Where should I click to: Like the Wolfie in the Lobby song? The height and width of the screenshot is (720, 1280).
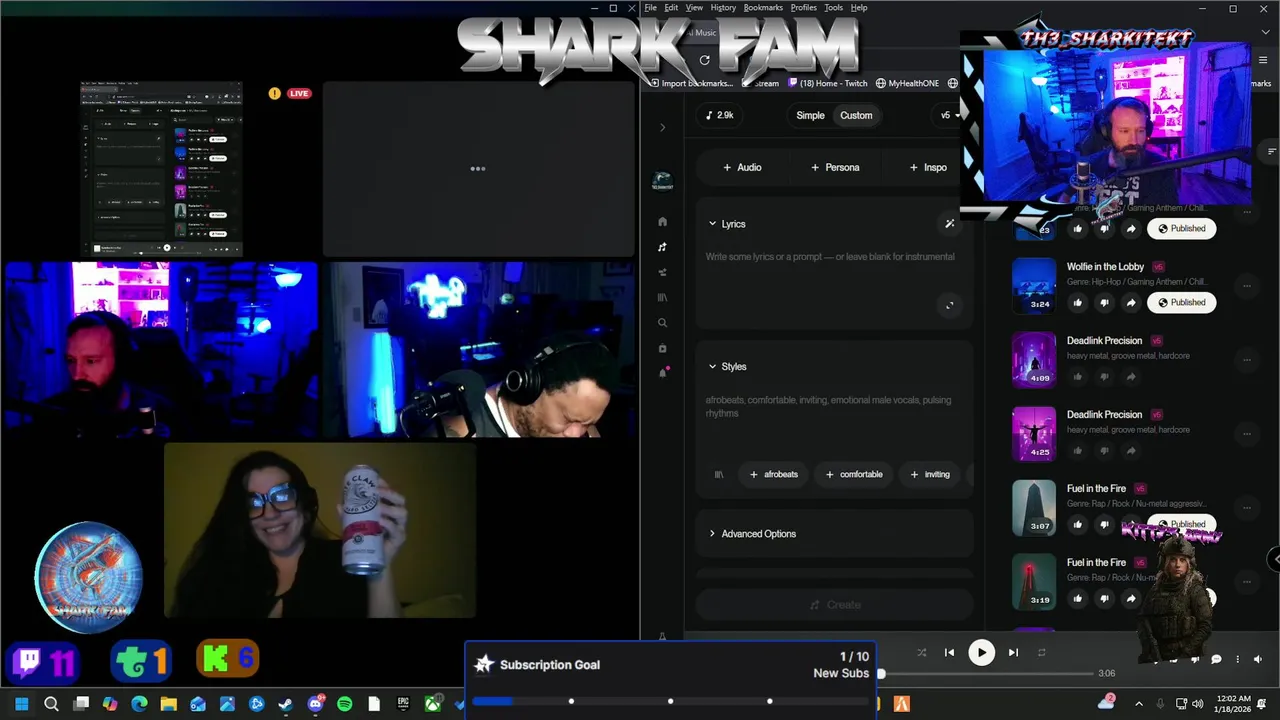1078,303
